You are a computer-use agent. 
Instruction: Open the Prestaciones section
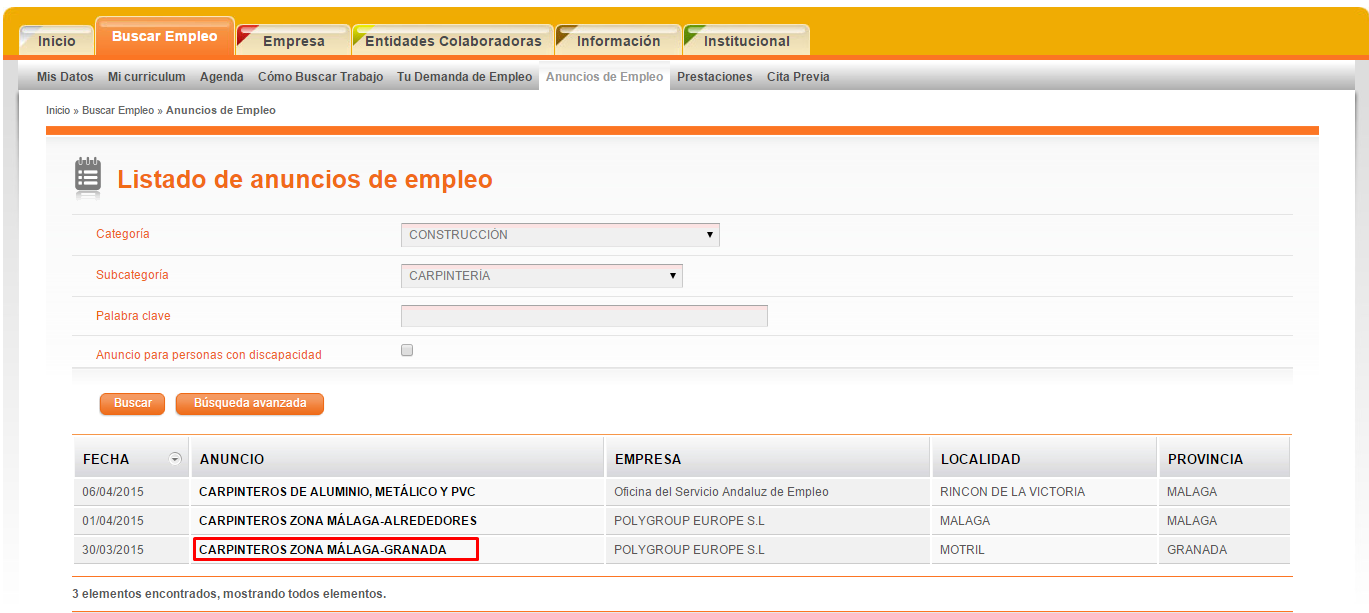tap(714, 76)
